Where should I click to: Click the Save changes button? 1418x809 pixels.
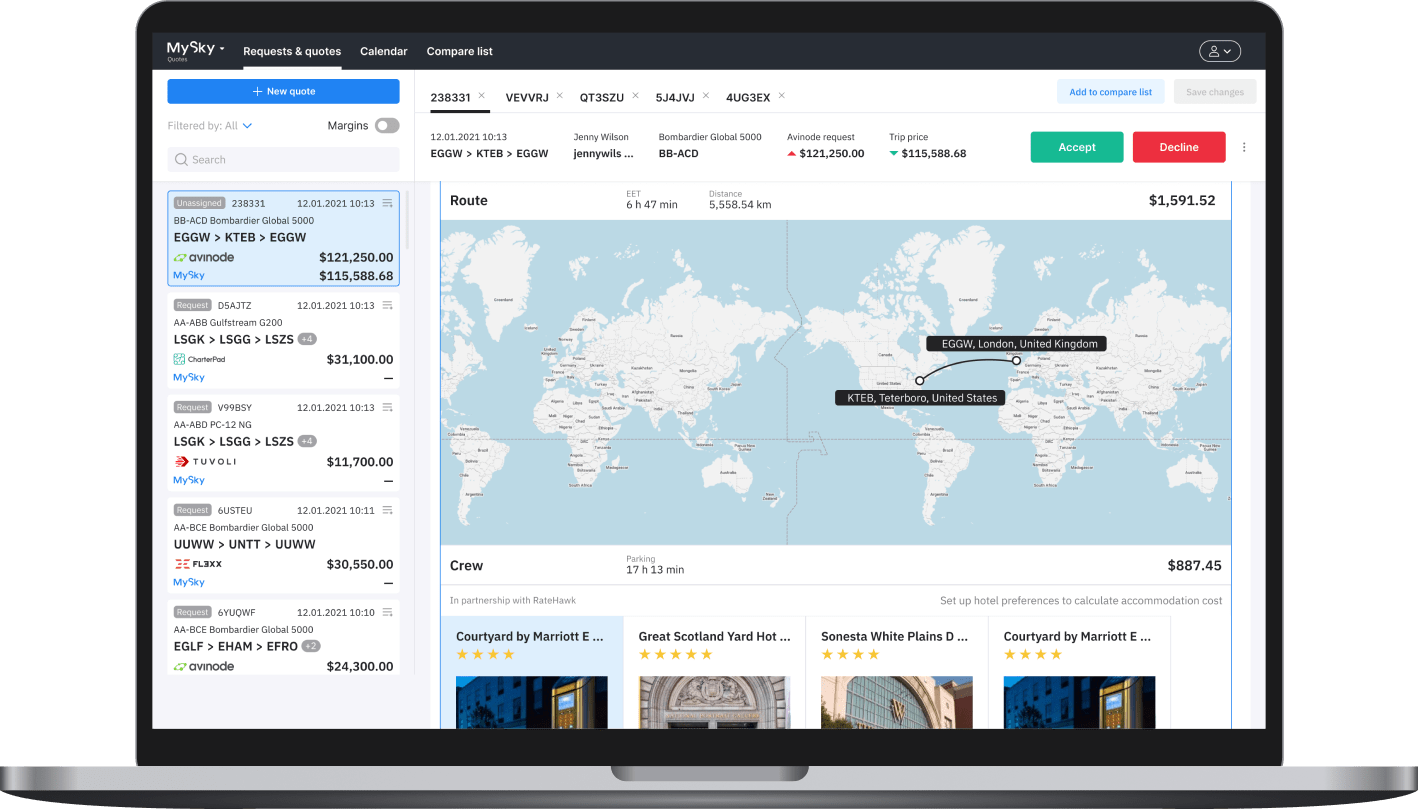[x=1215, y=92]
